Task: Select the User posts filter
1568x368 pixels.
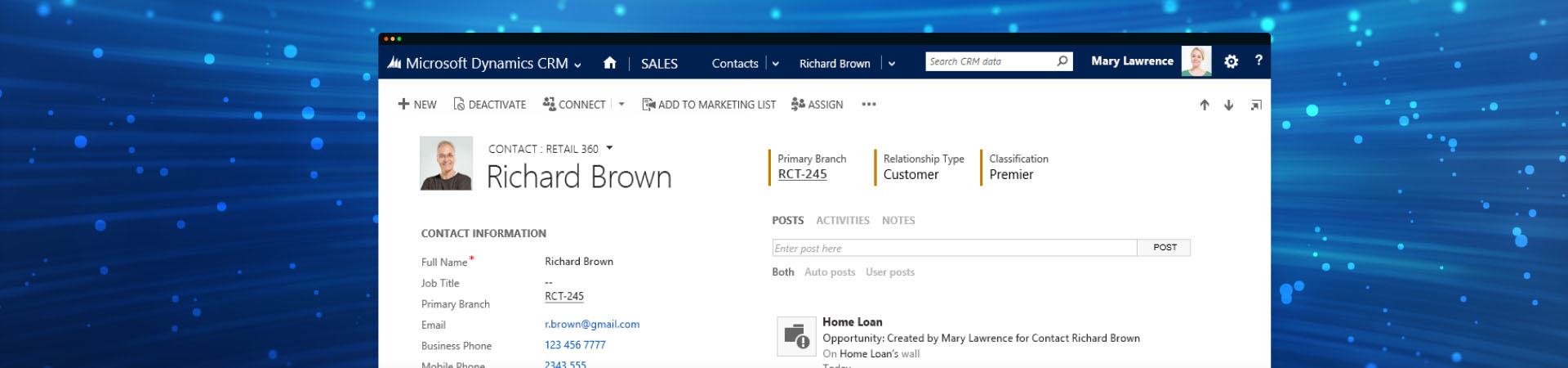Action: pyautogui.click(x=890, y=272)
